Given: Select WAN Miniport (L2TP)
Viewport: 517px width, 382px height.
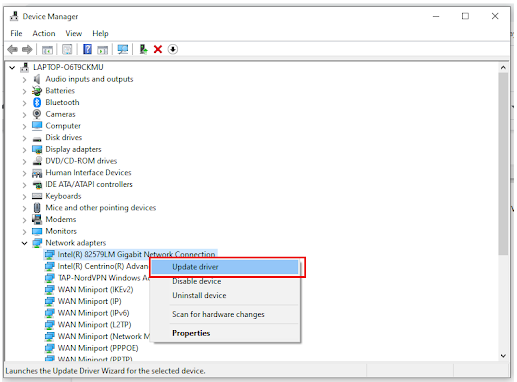Looking at the screenshot, I should pos(94,325).
